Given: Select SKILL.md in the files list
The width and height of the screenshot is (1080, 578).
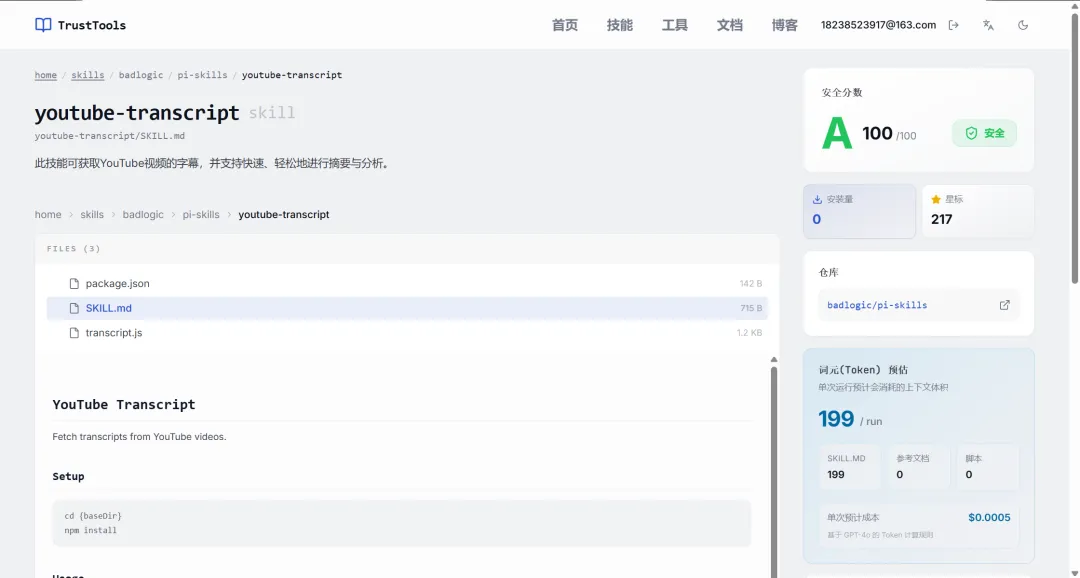Looking at the screenshot, I should 407,308.
